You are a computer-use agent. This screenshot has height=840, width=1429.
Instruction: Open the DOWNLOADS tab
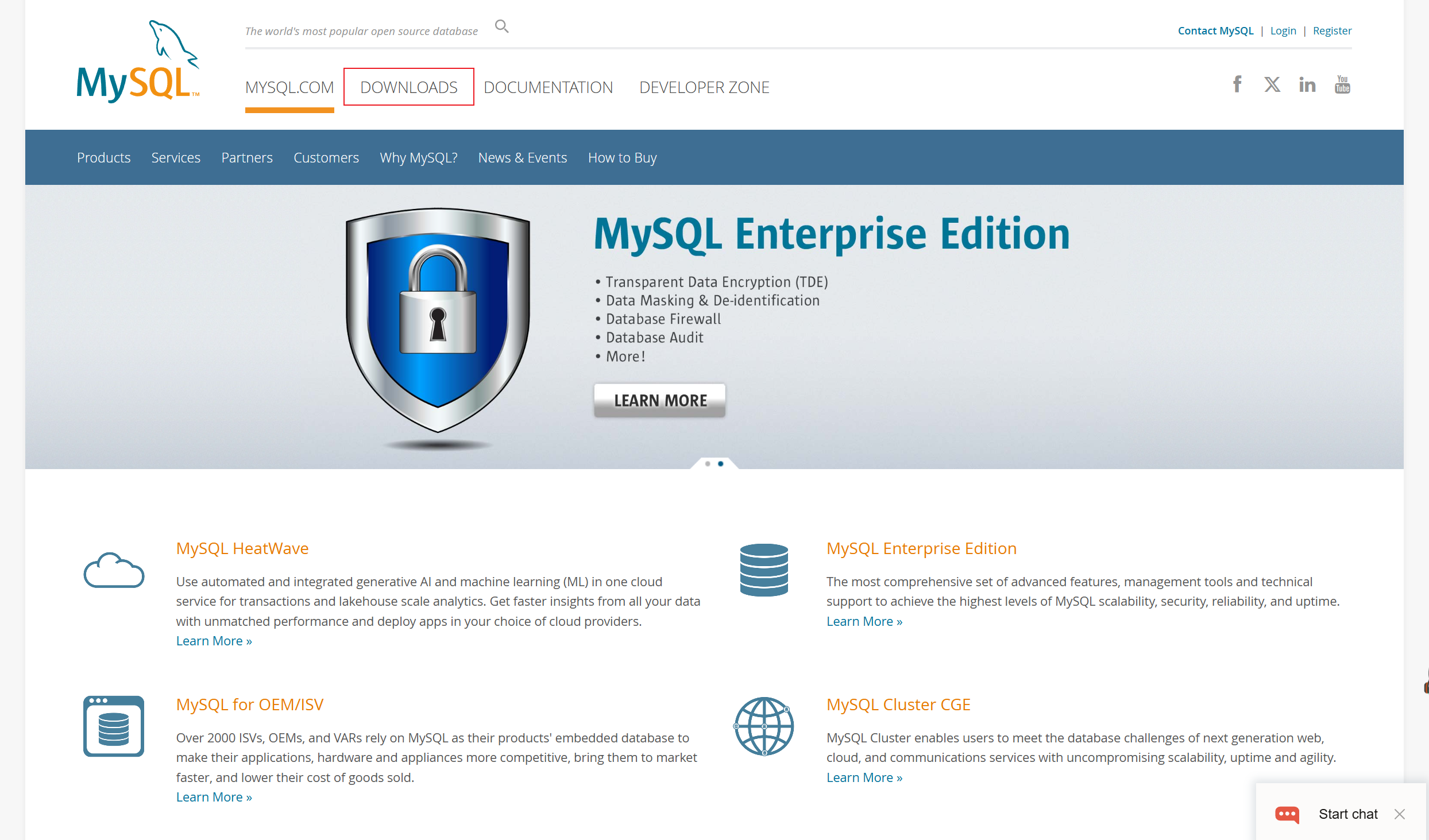[409, 87]
